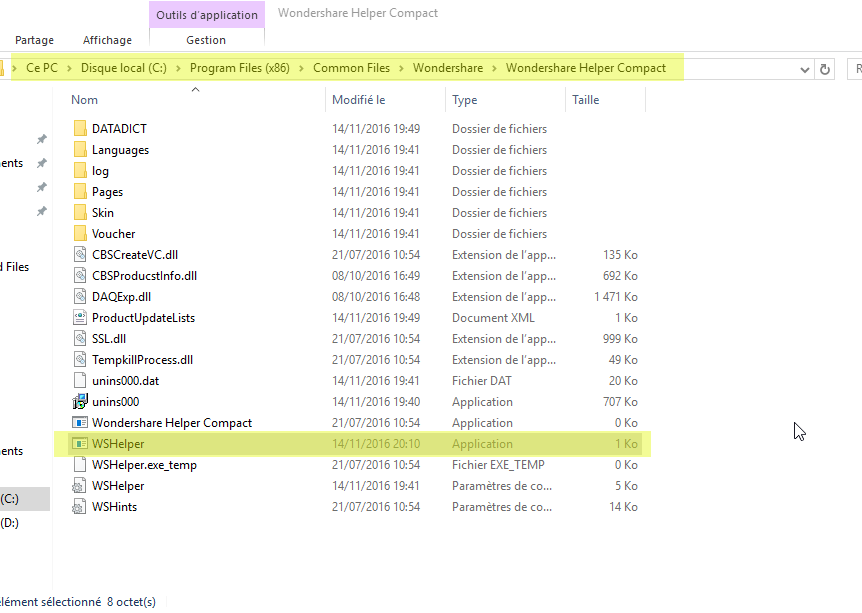Click the SSL.dll file icon

80,339
